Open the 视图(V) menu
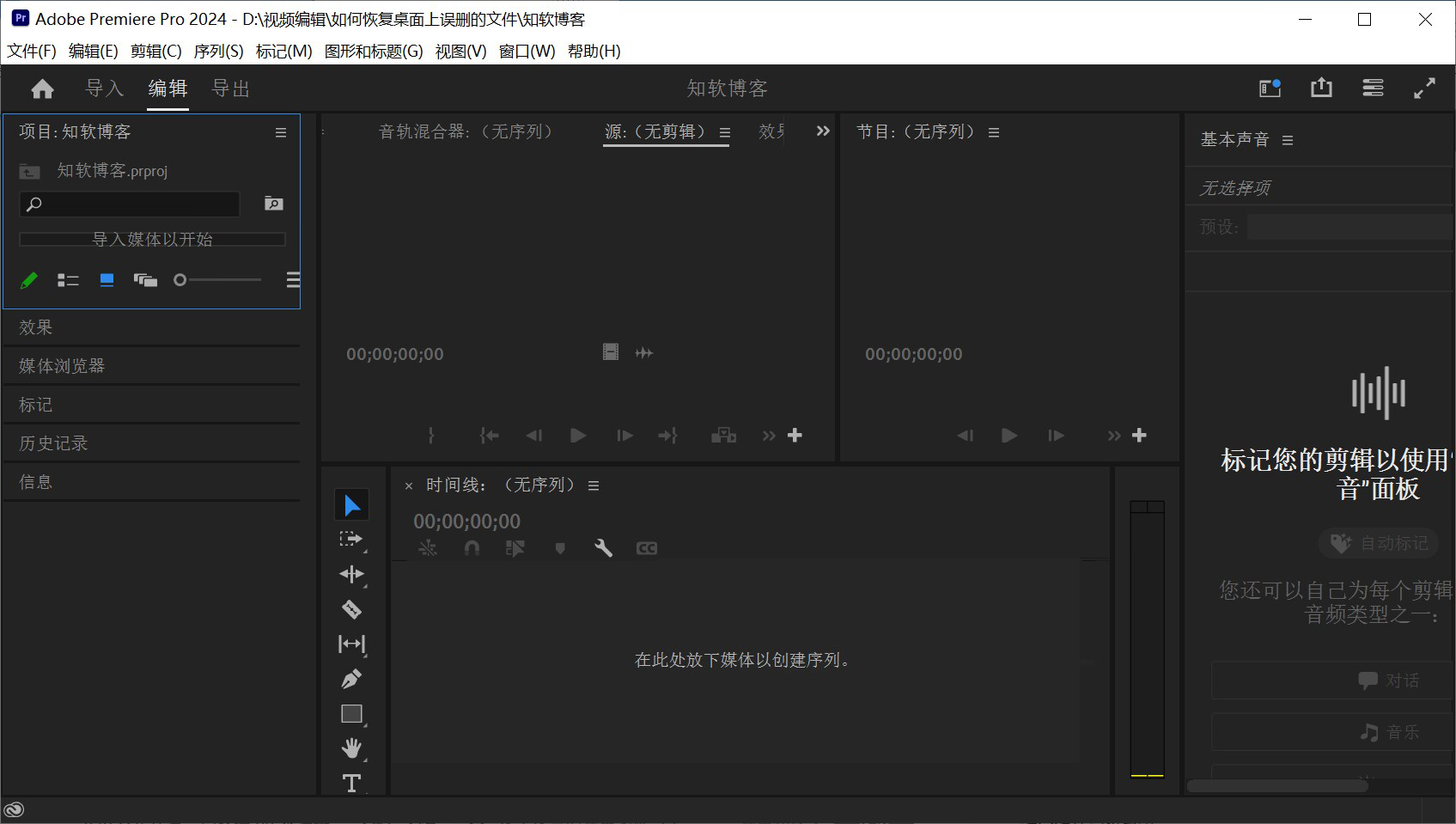1456x824 pixels. [x=460, y=51]
